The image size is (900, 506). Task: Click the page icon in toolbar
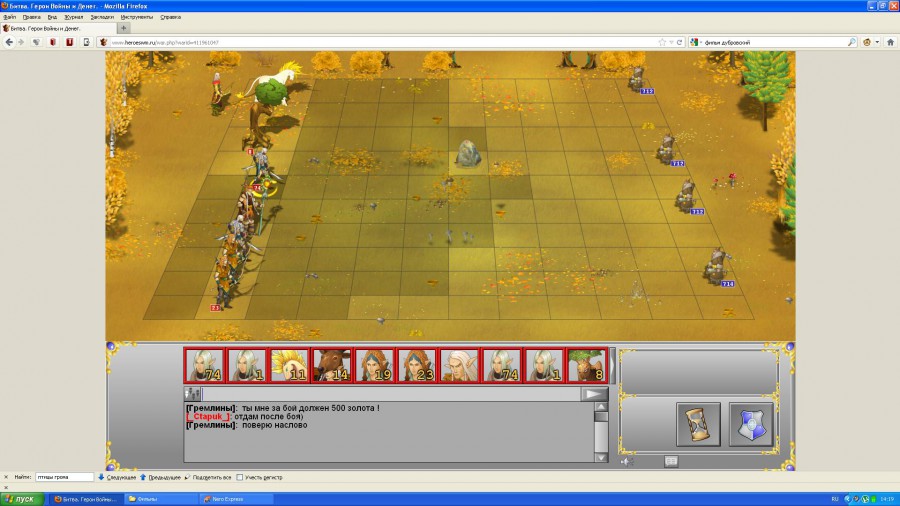point(86,42)
